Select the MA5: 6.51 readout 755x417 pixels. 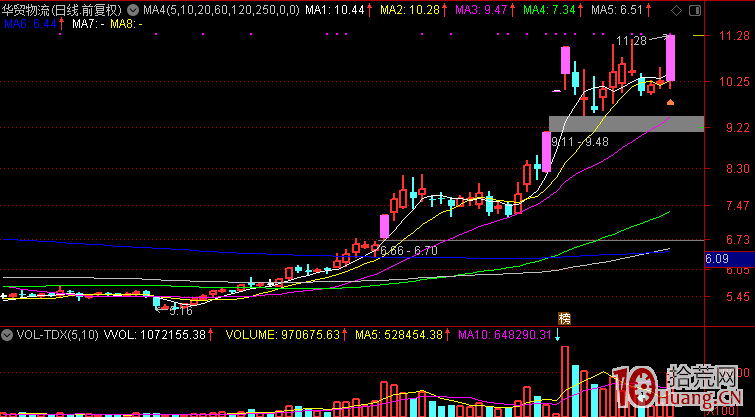pos(617,10)
